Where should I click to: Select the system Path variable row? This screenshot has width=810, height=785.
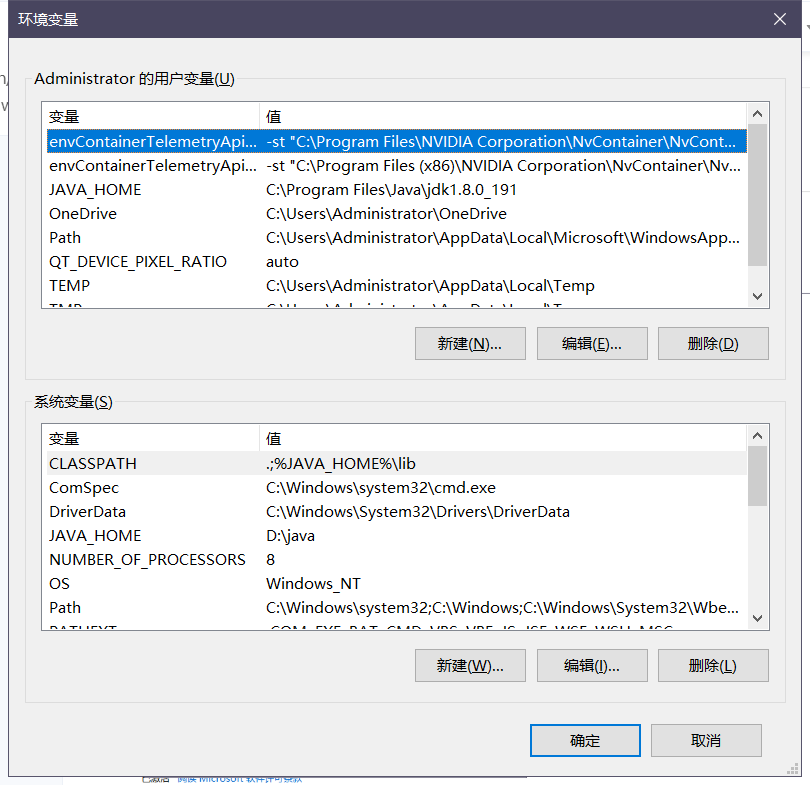[397, 607]
